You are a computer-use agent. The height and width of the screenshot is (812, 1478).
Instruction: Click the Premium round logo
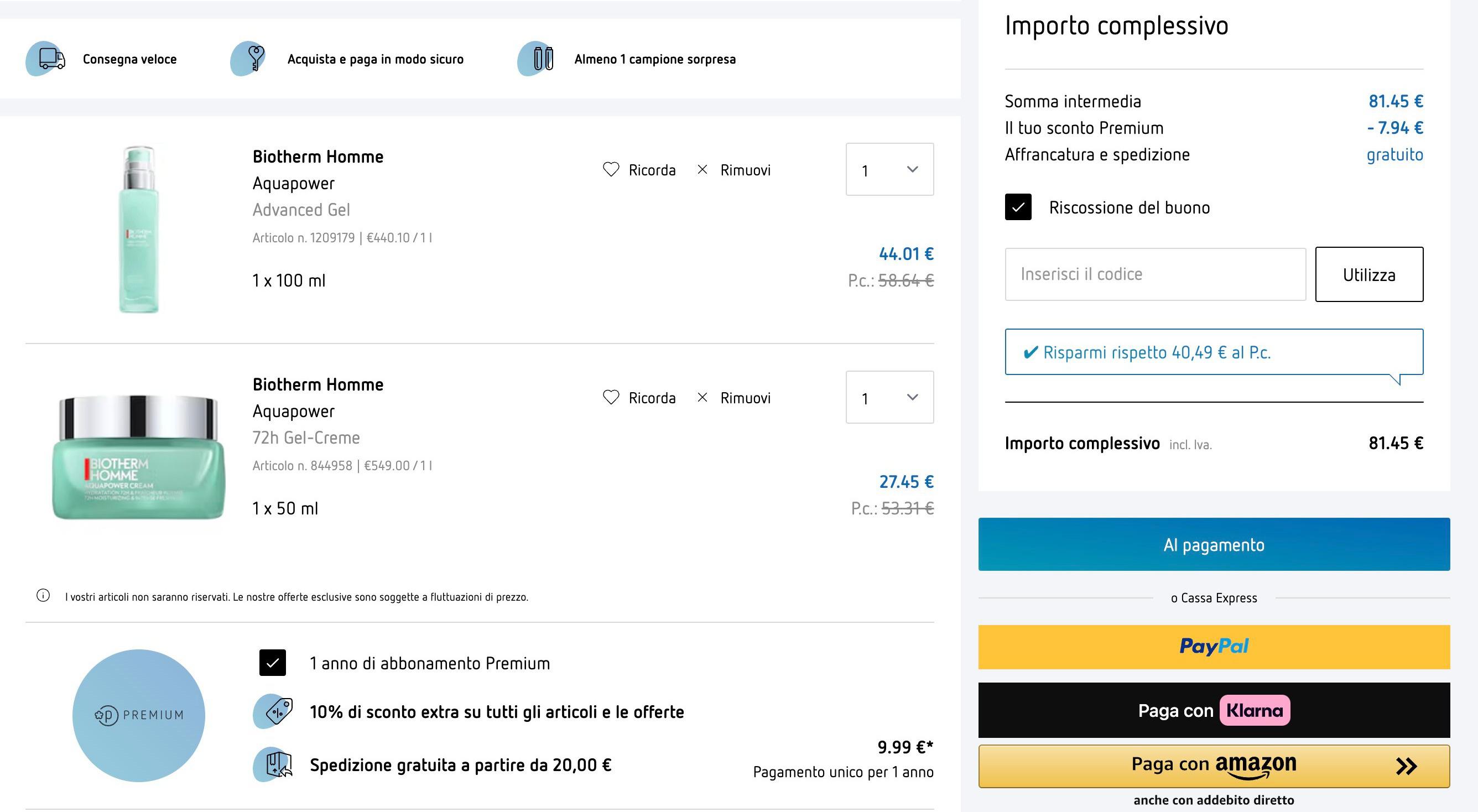[139, 715]
